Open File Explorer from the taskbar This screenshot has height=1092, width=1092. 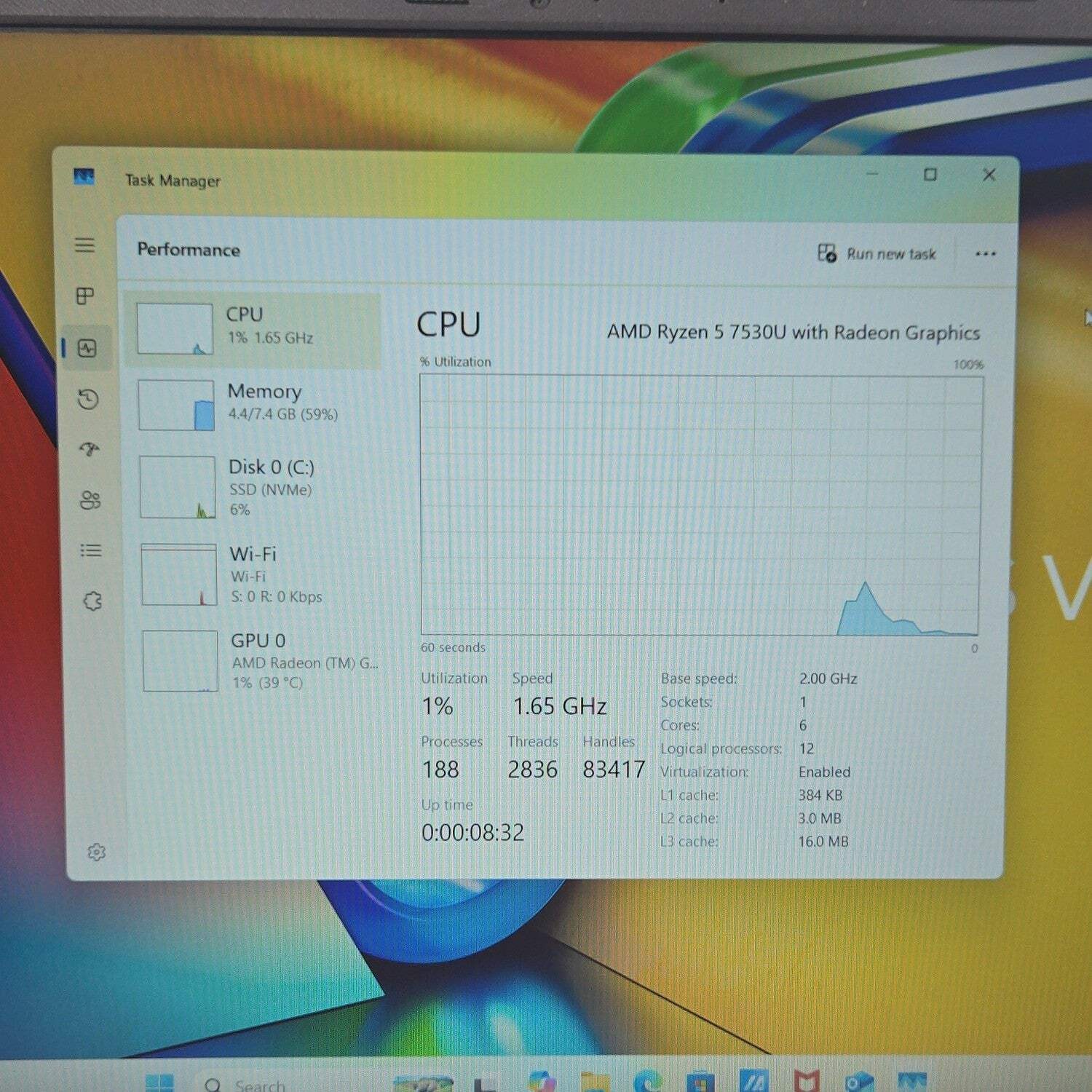596,1083
